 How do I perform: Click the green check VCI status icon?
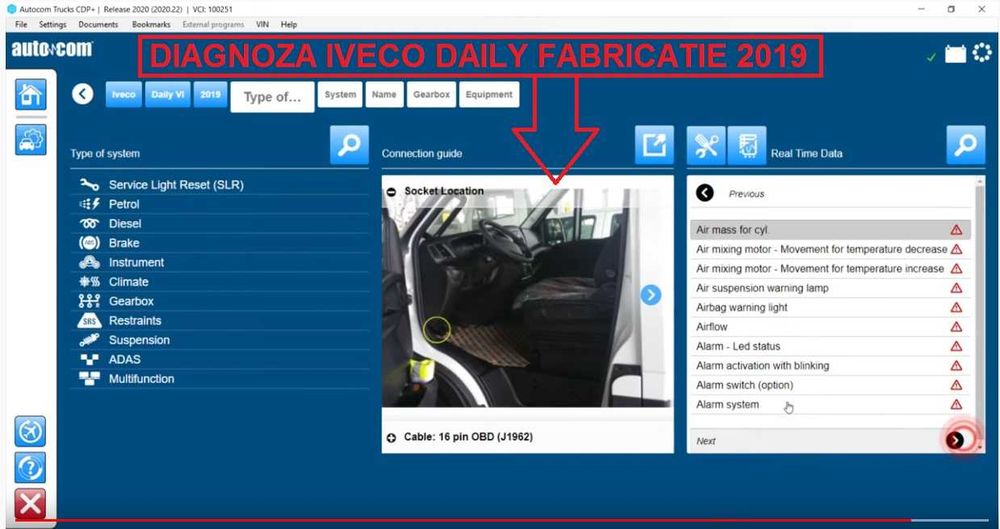click(931, 57)
